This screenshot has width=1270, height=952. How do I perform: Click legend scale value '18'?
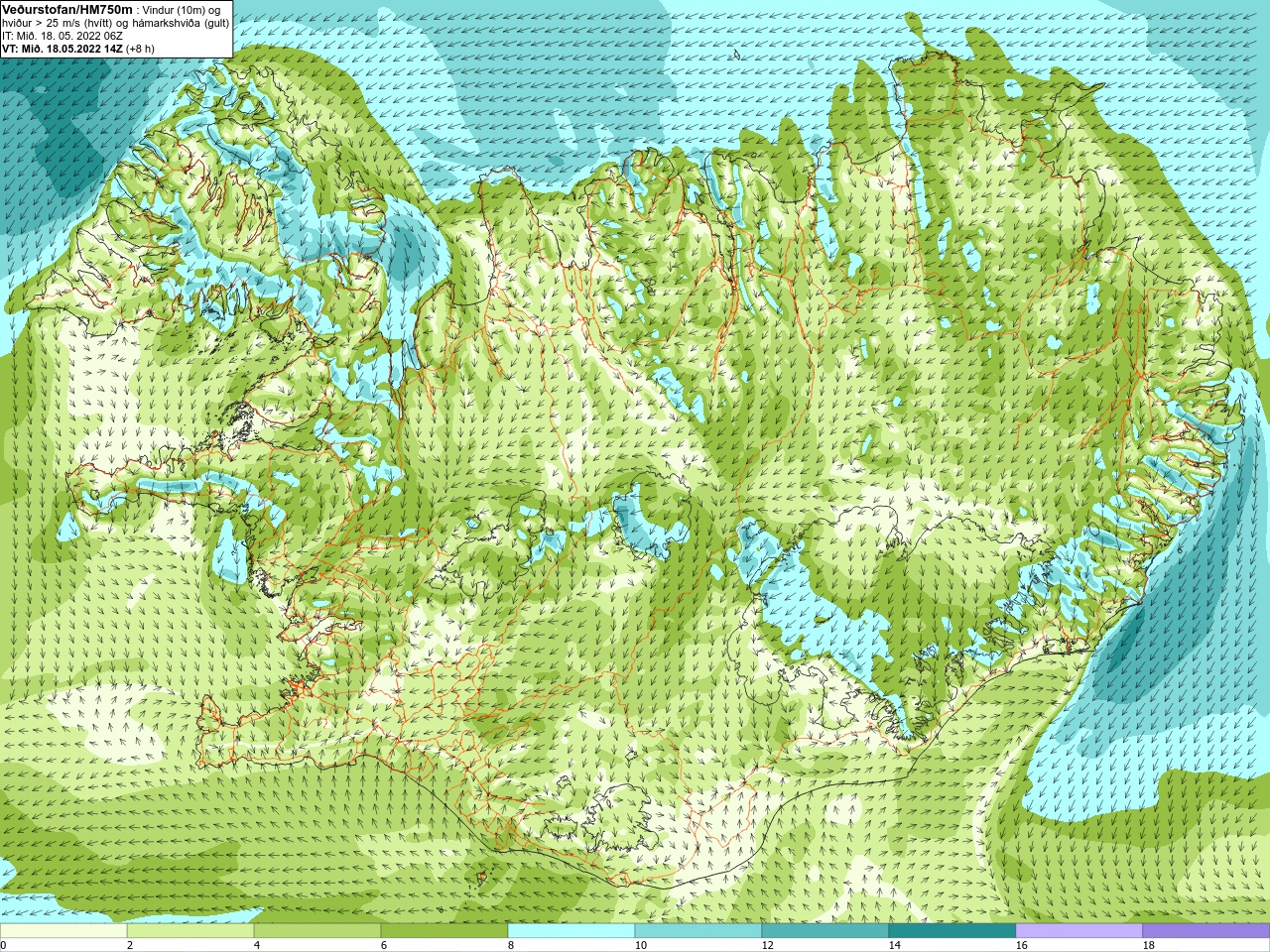(1148, 945)
